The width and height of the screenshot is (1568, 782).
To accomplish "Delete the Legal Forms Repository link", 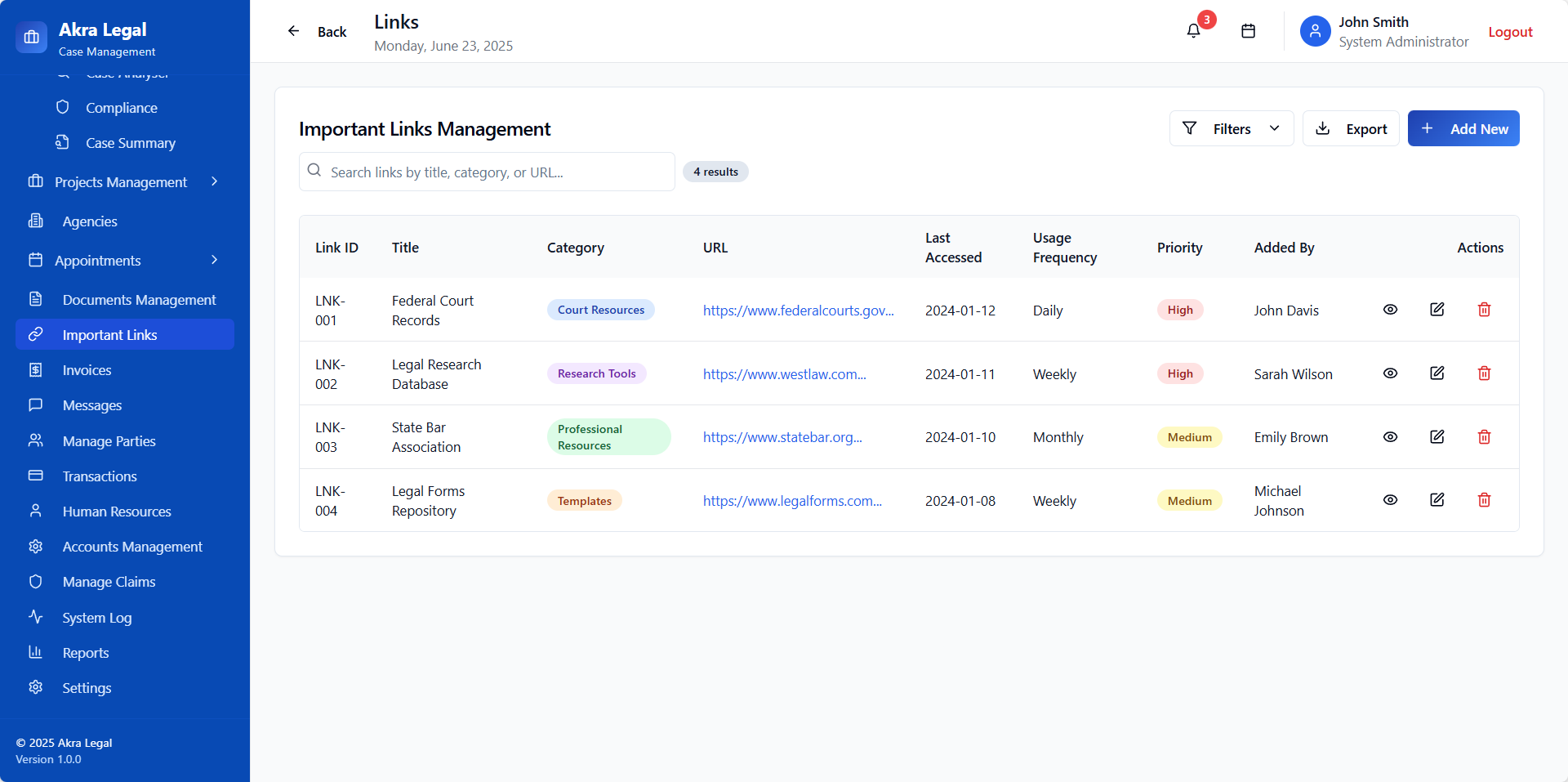I will (1484, 500).
